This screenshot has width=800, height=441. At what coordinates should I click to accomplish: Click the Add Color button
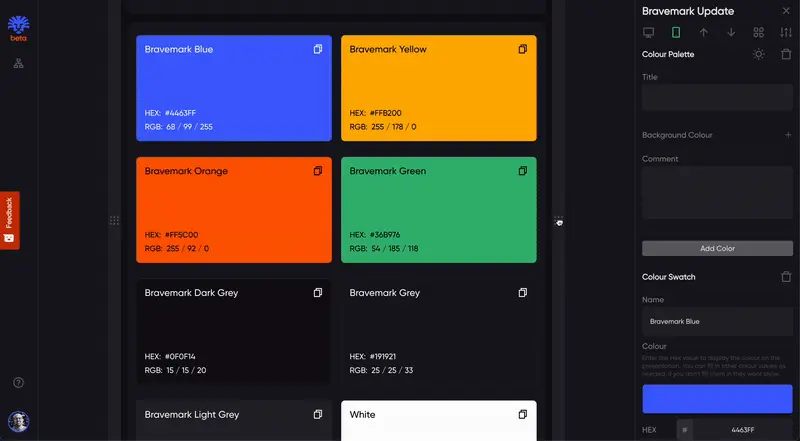717,248
